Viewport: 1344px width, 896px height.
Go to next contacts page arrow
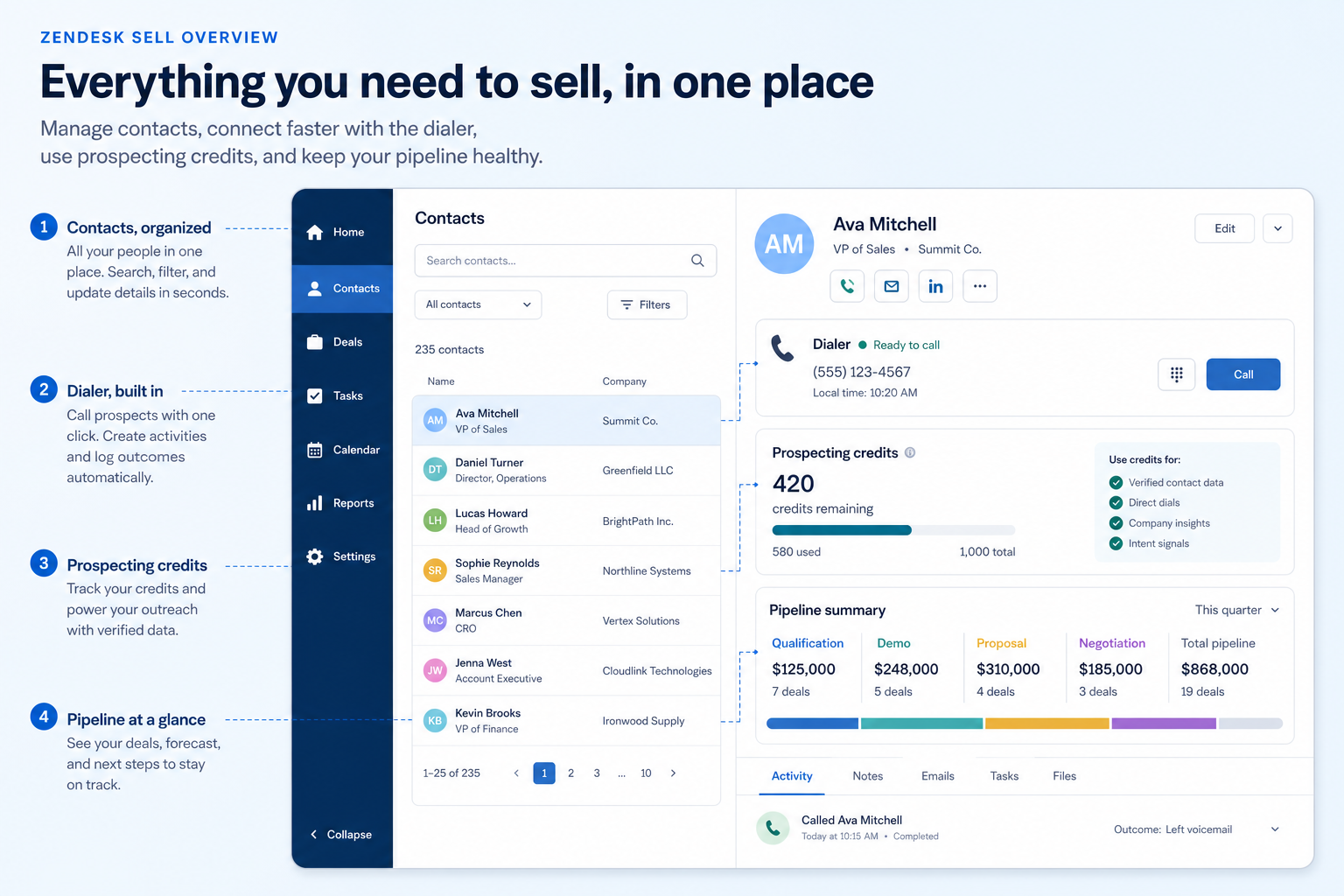(673, 773)
